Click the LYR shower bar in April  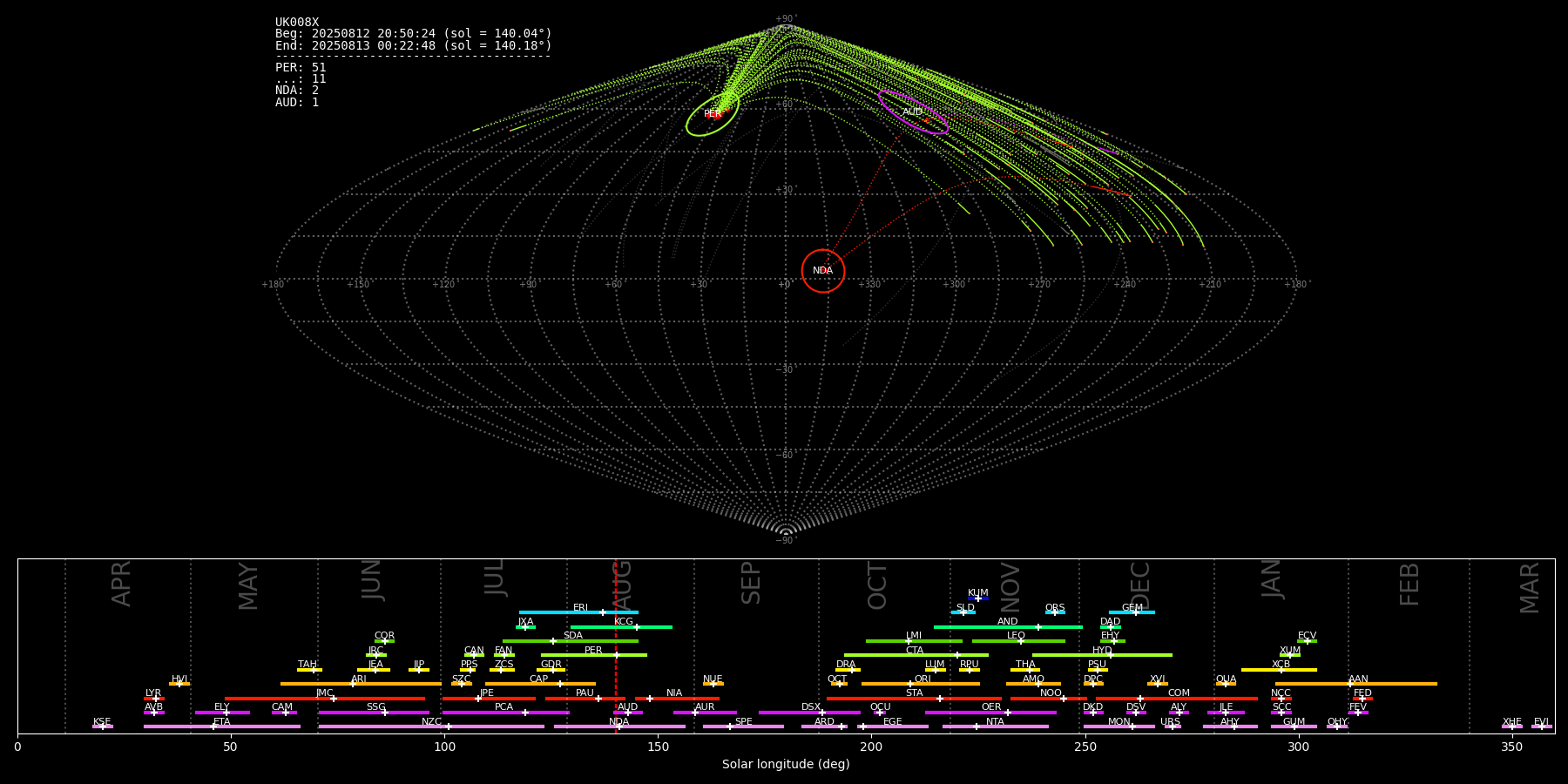pos(154,699)
